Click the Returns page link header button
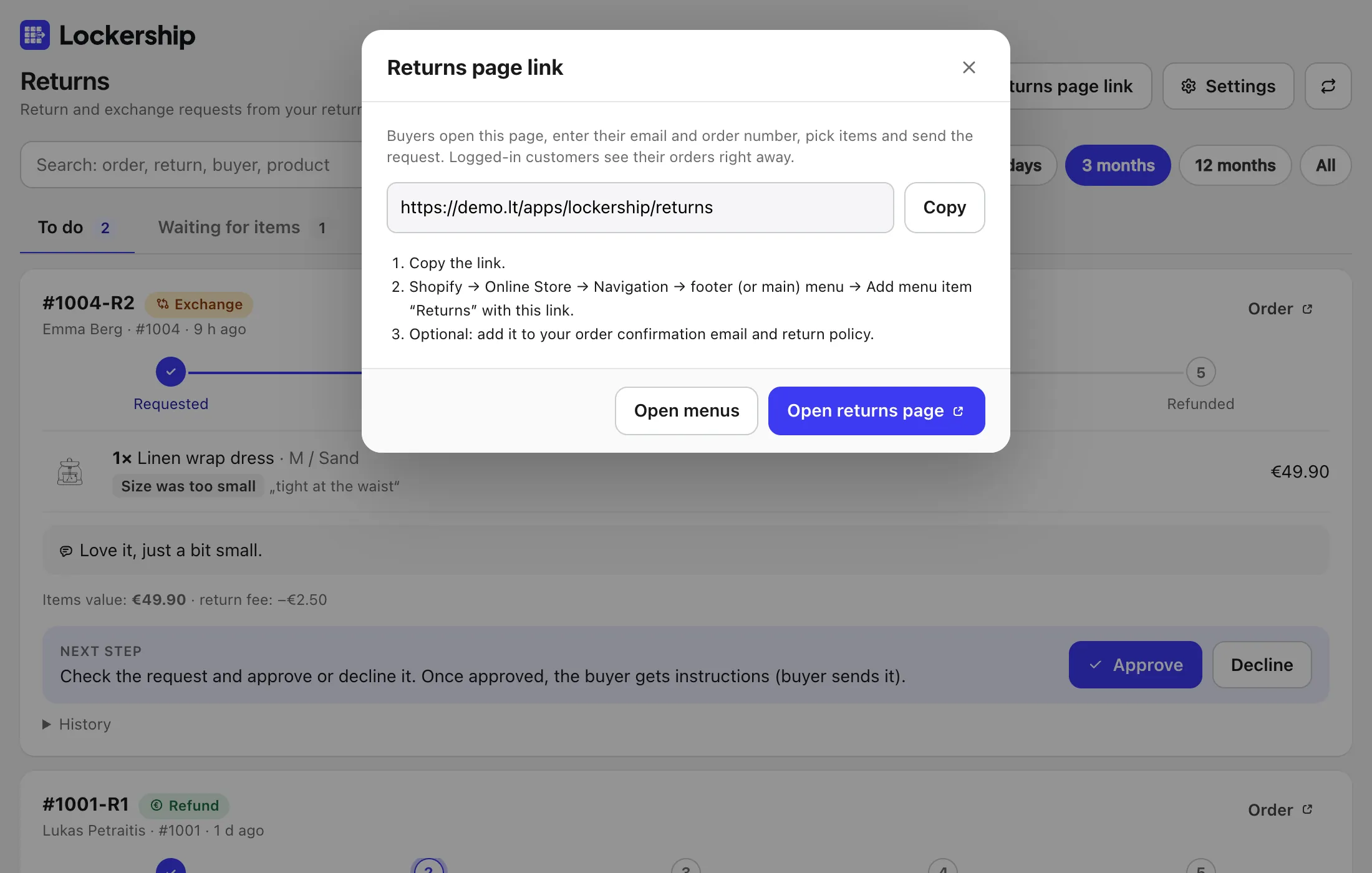Image resolution: width=1372 pixels, height=873 pixels. [1080, 86]
